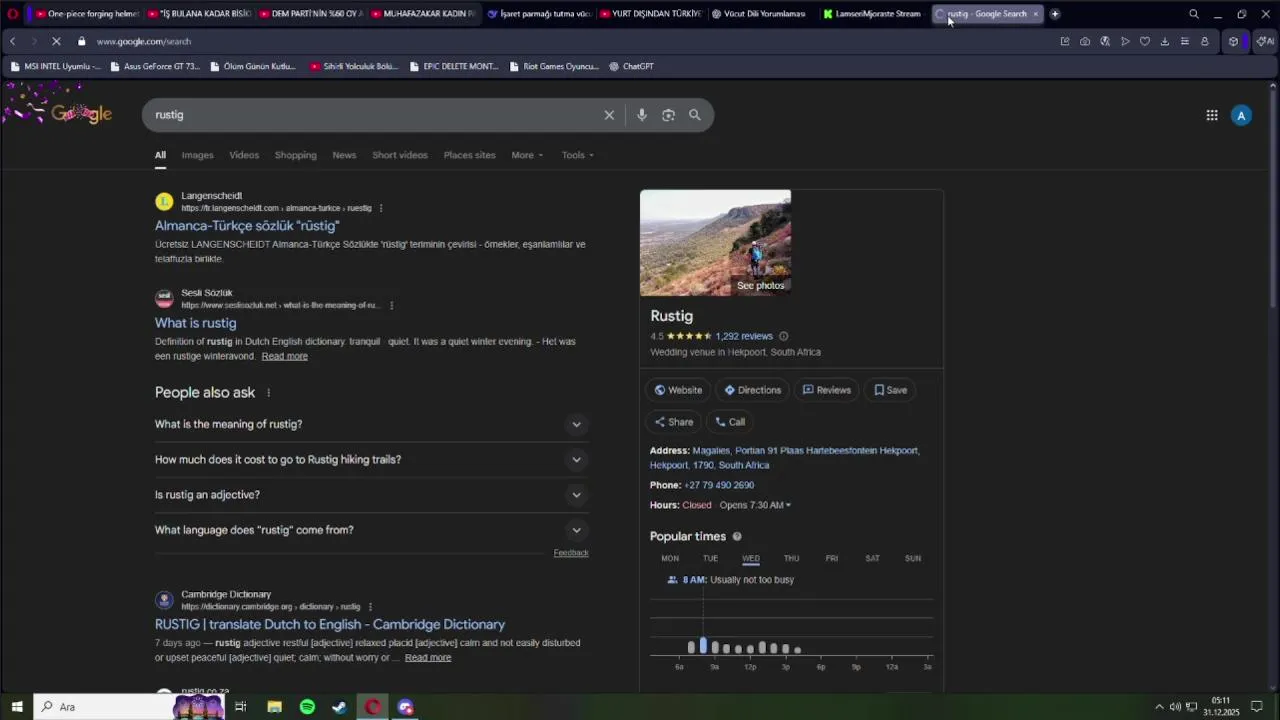Open a new browser tab
This screenshot has width=1280, height=720.
[x=1055, y=14]
